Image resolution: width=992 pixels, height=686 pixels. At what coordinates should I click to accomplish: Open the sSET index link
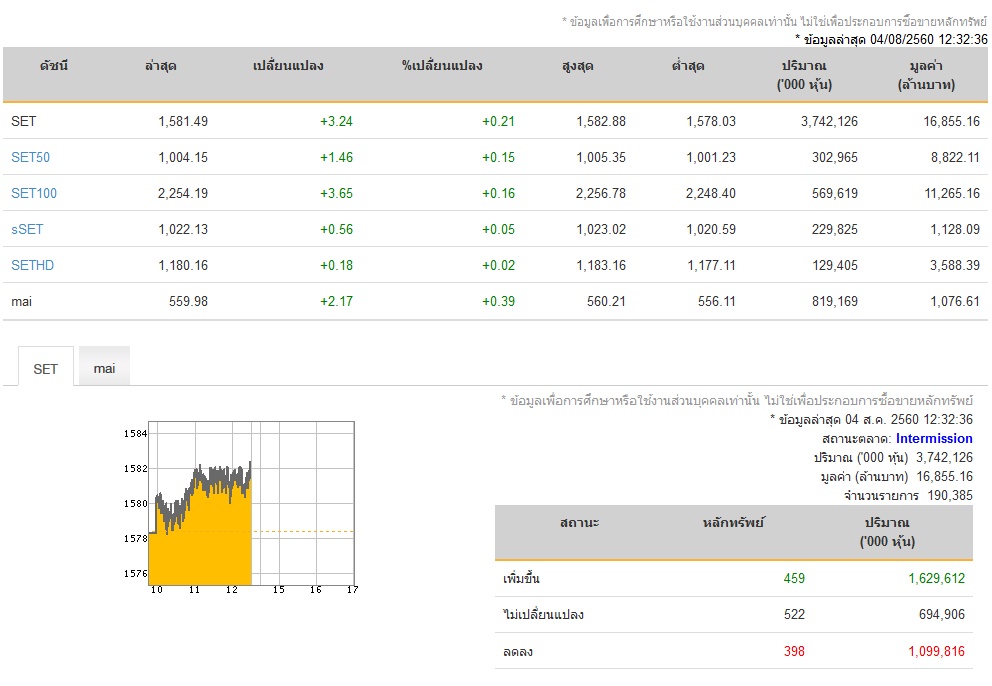point(27,229)
